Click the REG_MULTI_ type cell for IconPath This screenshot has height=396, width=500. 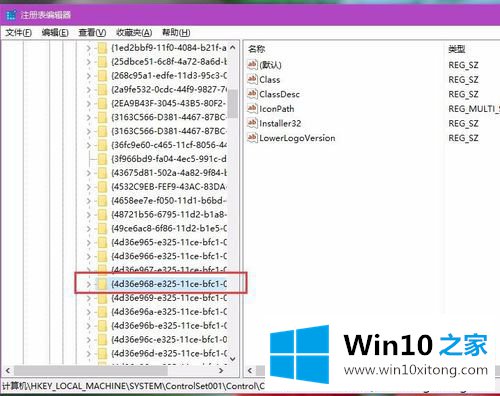[x=474, y=109]
